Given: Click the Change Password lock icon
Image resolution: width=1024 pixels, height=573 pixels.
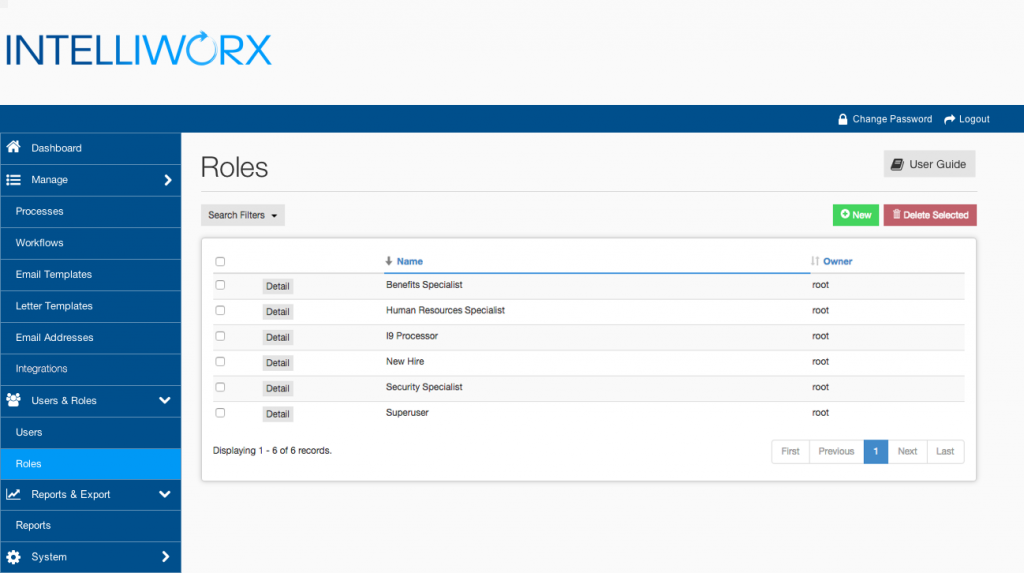Looking at the screenshot, I should pyautogui.click(x=842, y=119).
